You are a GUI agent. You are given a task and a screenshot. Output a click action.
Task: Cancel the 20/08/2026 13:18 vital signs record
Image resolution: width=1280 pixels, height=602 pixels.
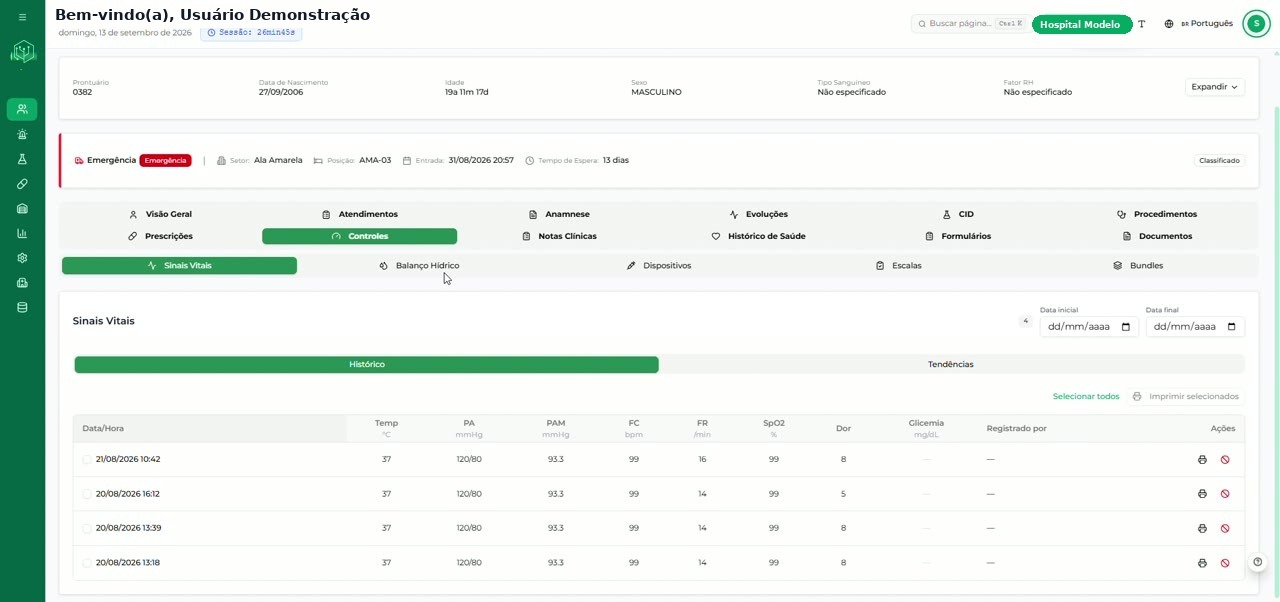click(1225, 563)
